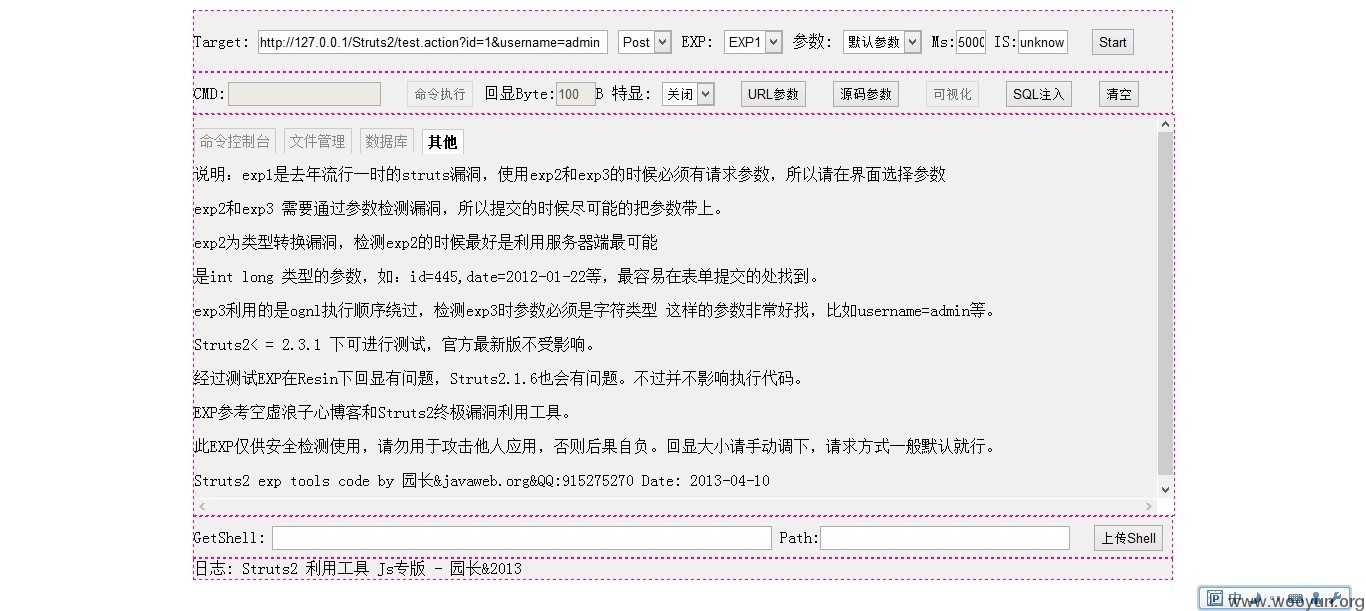Viewport: 1366px width, 611px height.
Task: Click the 命令执行 button
Action: (440, 94)
